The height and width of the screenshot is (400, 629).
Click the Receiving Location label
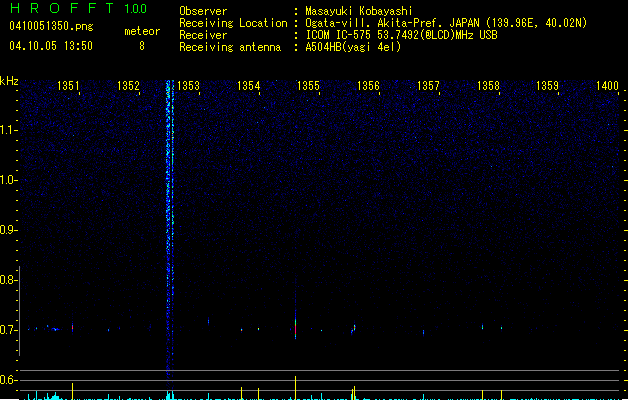(233, 23)
